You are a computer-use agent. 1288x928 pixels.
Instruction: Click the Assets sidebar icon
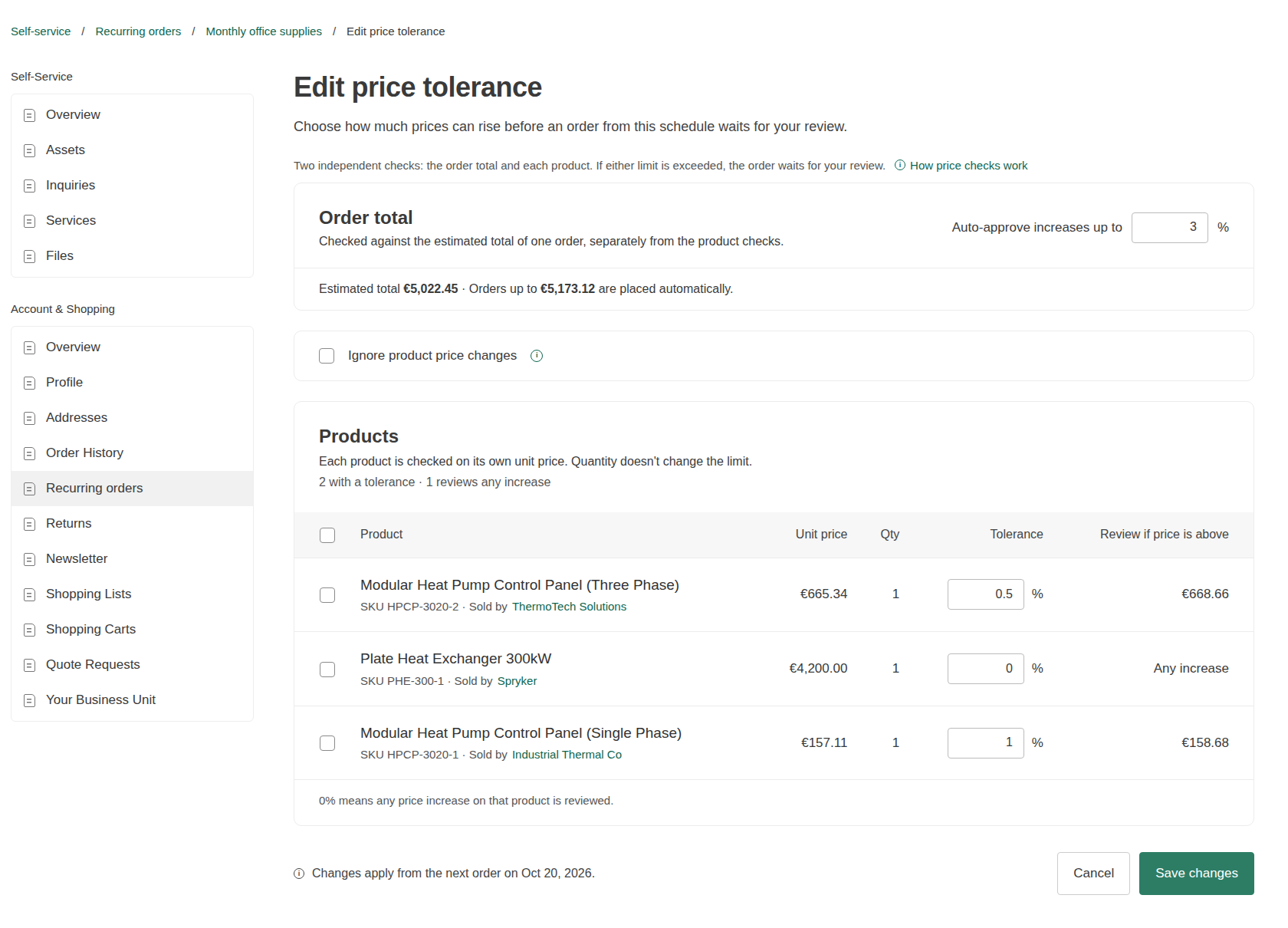[30, 150]
